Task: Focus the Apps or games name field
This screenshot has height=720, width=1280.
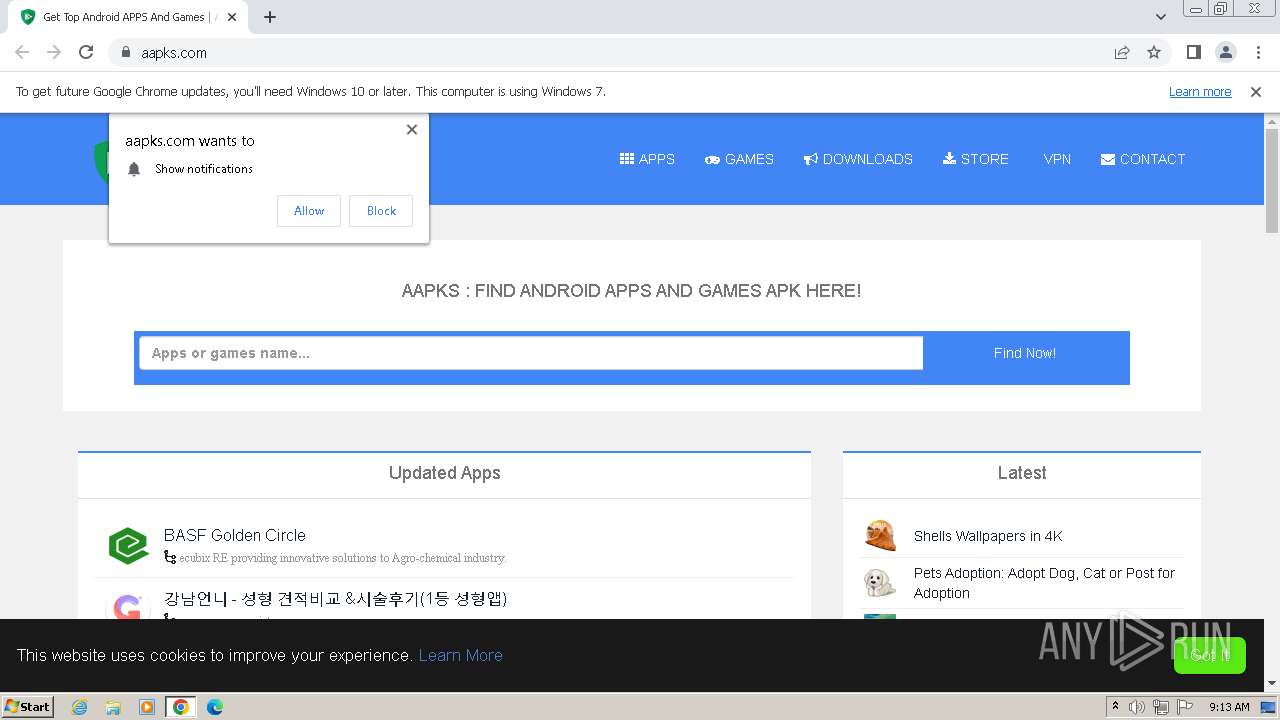Action: [531, 353]
